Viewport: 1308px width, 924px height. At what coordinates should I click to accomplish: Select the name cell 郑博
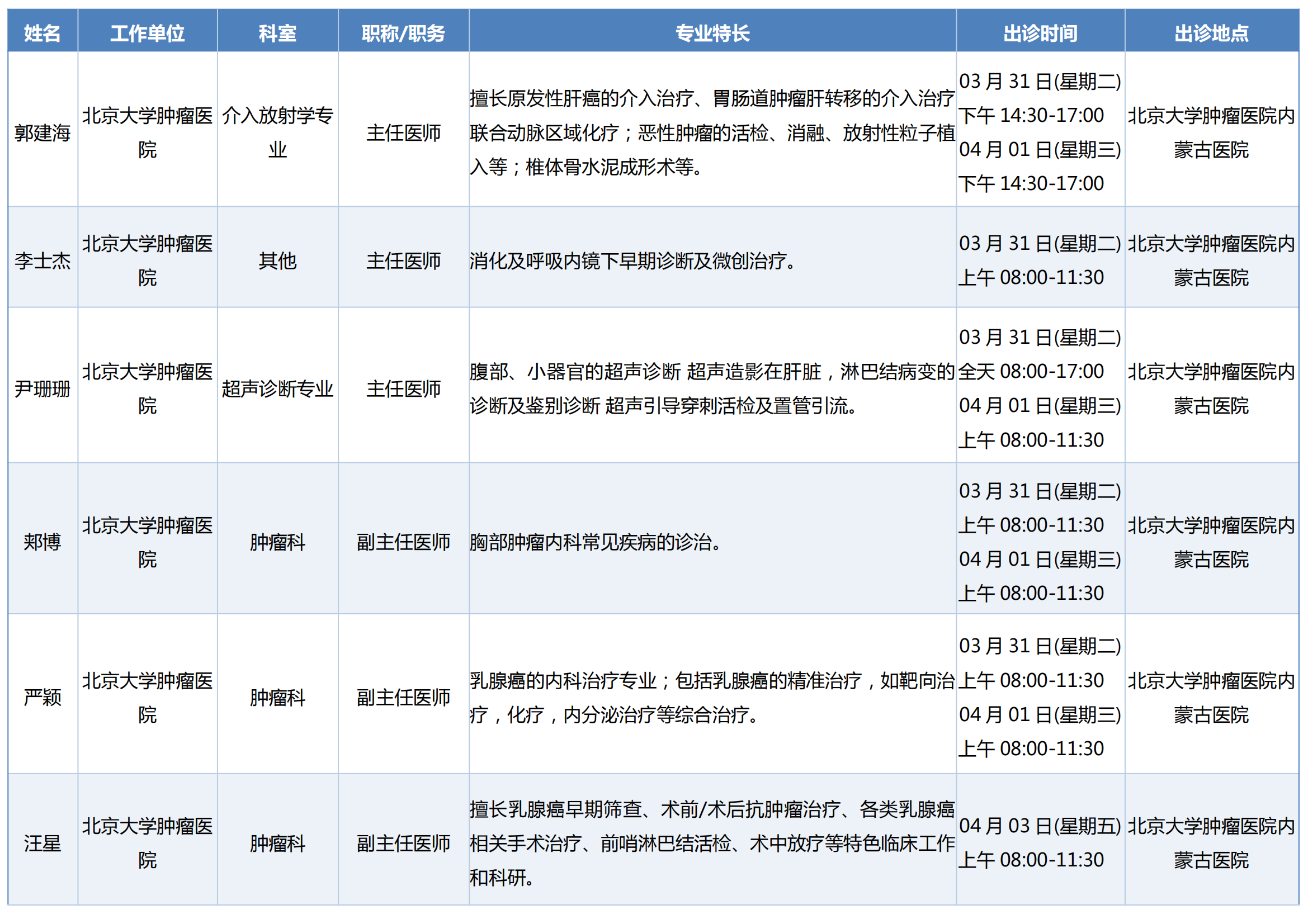click(42, 542)
